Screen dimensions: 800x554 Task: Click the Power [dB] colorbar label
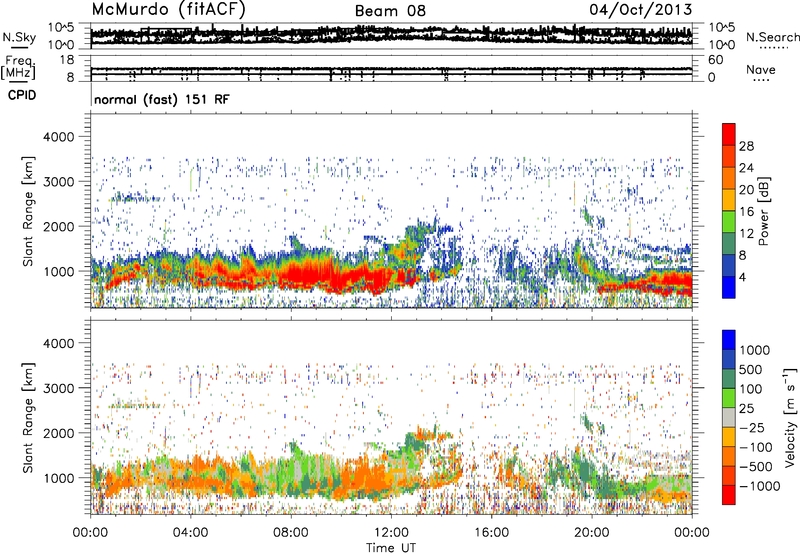click(763, 211)
